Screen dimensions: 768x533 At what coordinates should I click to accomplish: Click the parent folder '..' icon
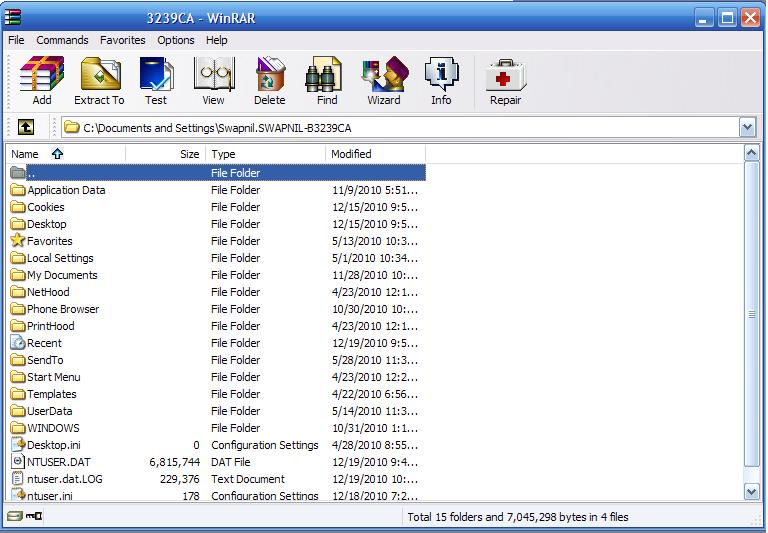[x=18, y=172]
